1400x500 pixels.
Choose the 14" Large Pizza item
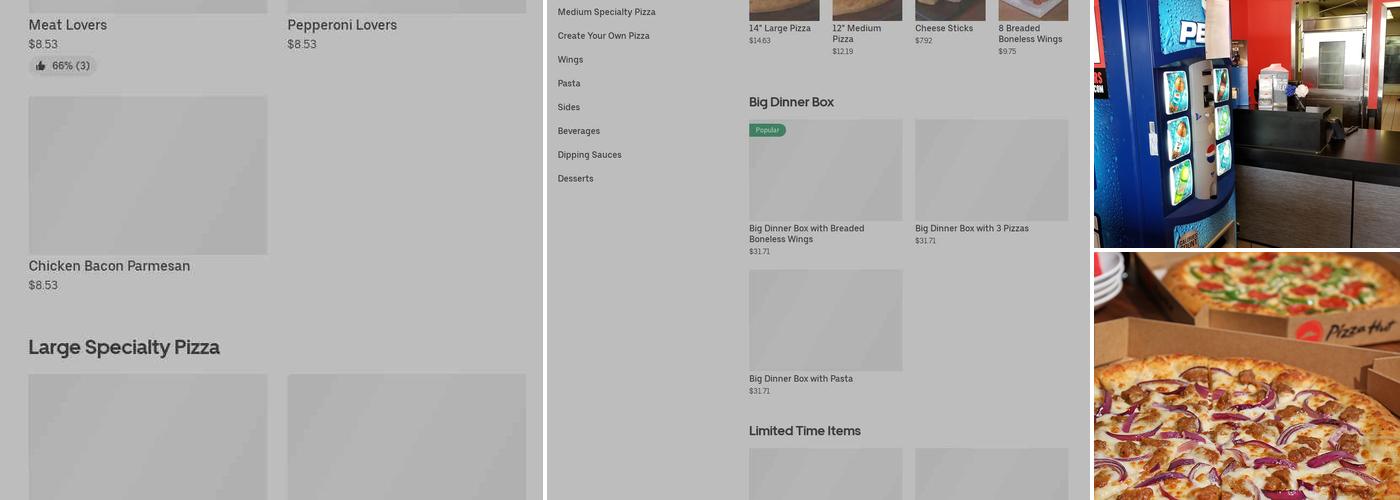780,28
